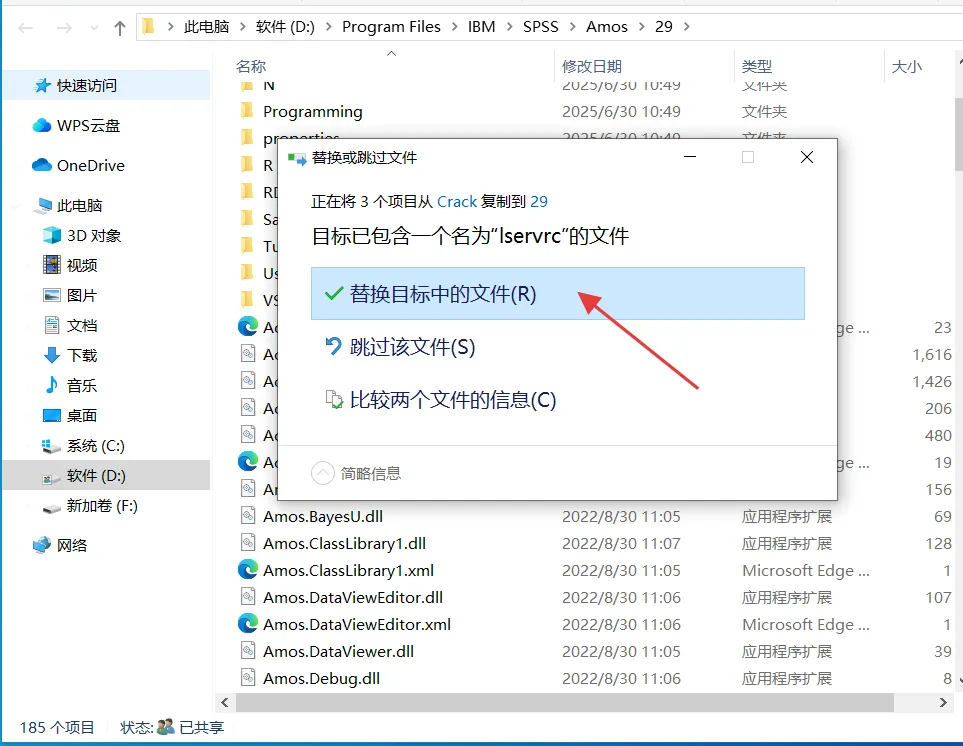Click 此电脑 in the address breadcrumb
The height and width of the screenshot is (746, 963).
click(206, 26)
